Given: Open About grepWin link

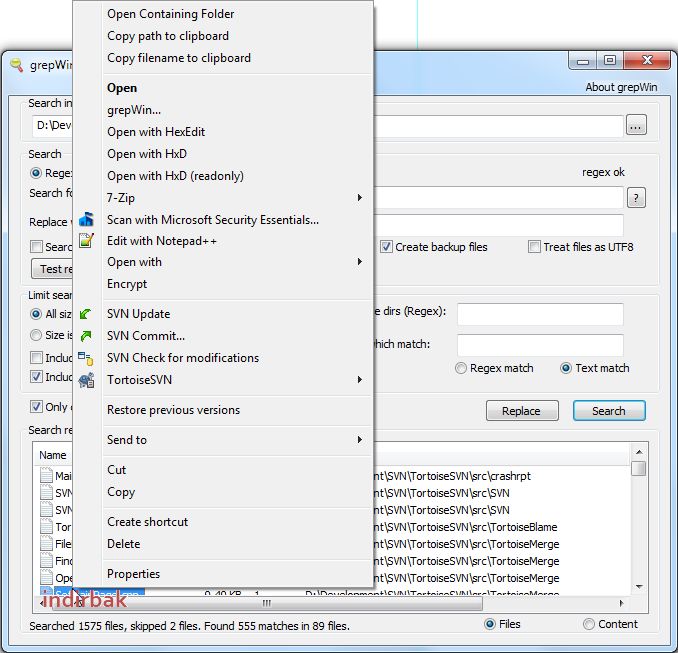Looking at the screenshot, I should coord(621,87).
